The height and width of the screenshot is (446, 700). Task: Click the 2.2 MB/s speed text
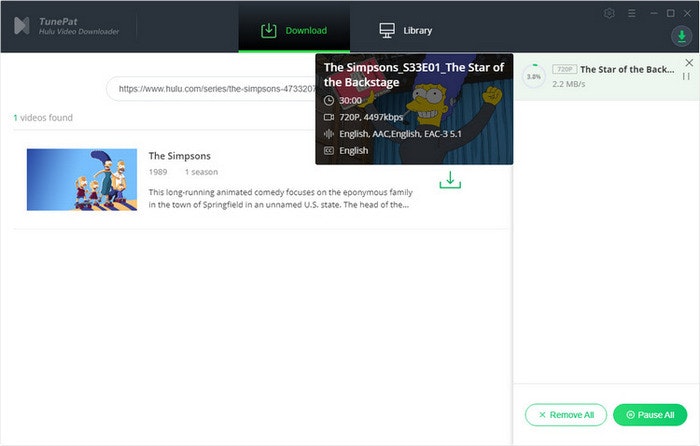tap(568, 84)
